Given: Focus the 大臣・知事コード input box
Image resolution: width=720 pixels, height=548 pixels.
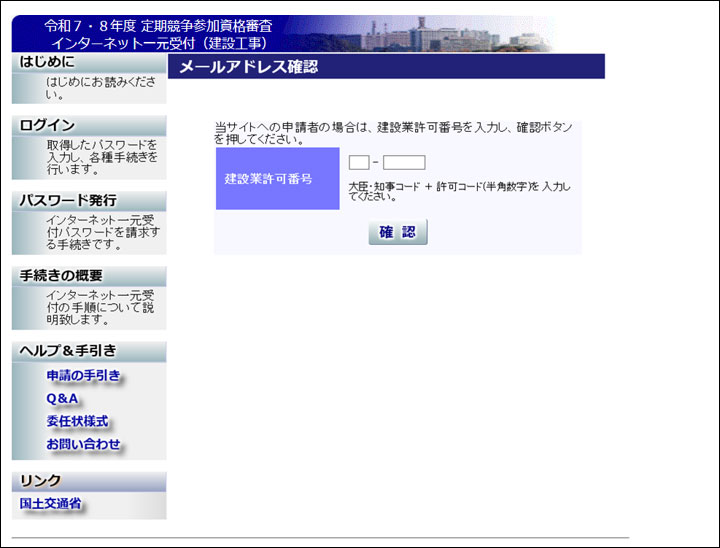Looking at the screenshot, I should pos(359,163).
